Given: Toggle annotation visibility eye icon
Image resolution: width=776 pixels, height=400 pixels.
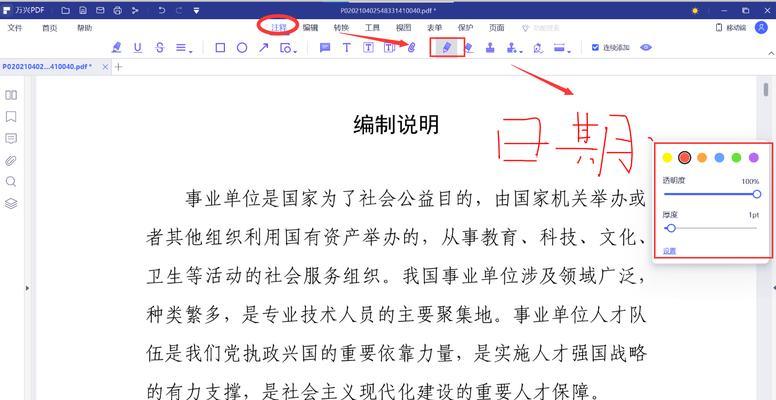Looking at the screenshot, I should (646, 48).
